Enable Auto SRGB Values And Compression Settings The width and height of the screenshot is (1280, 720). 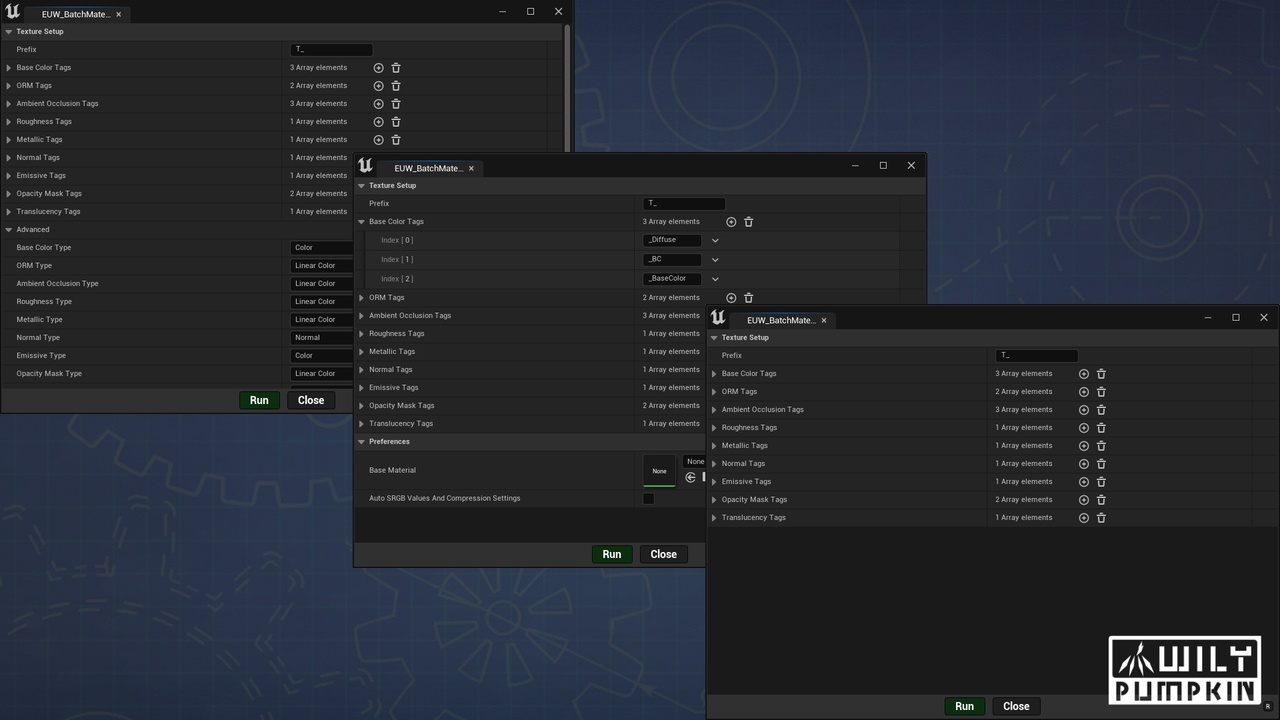pyautogui.click(x=648, y=498)
